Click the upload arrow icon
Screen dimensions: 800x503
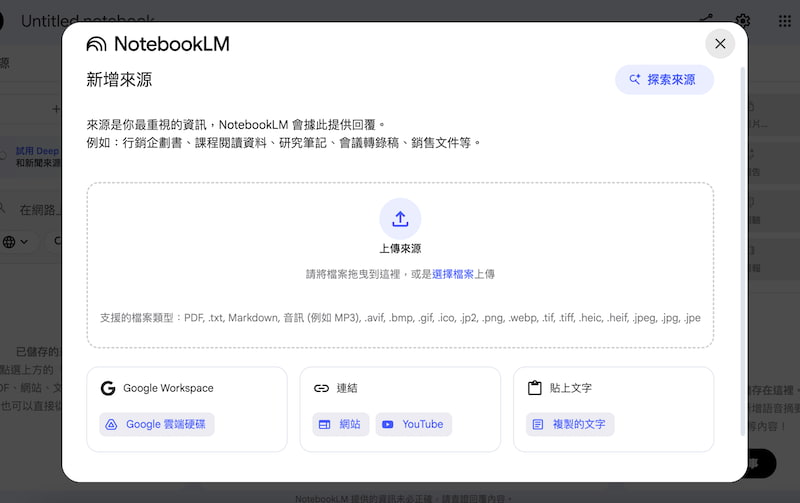[x=400, y=219]
